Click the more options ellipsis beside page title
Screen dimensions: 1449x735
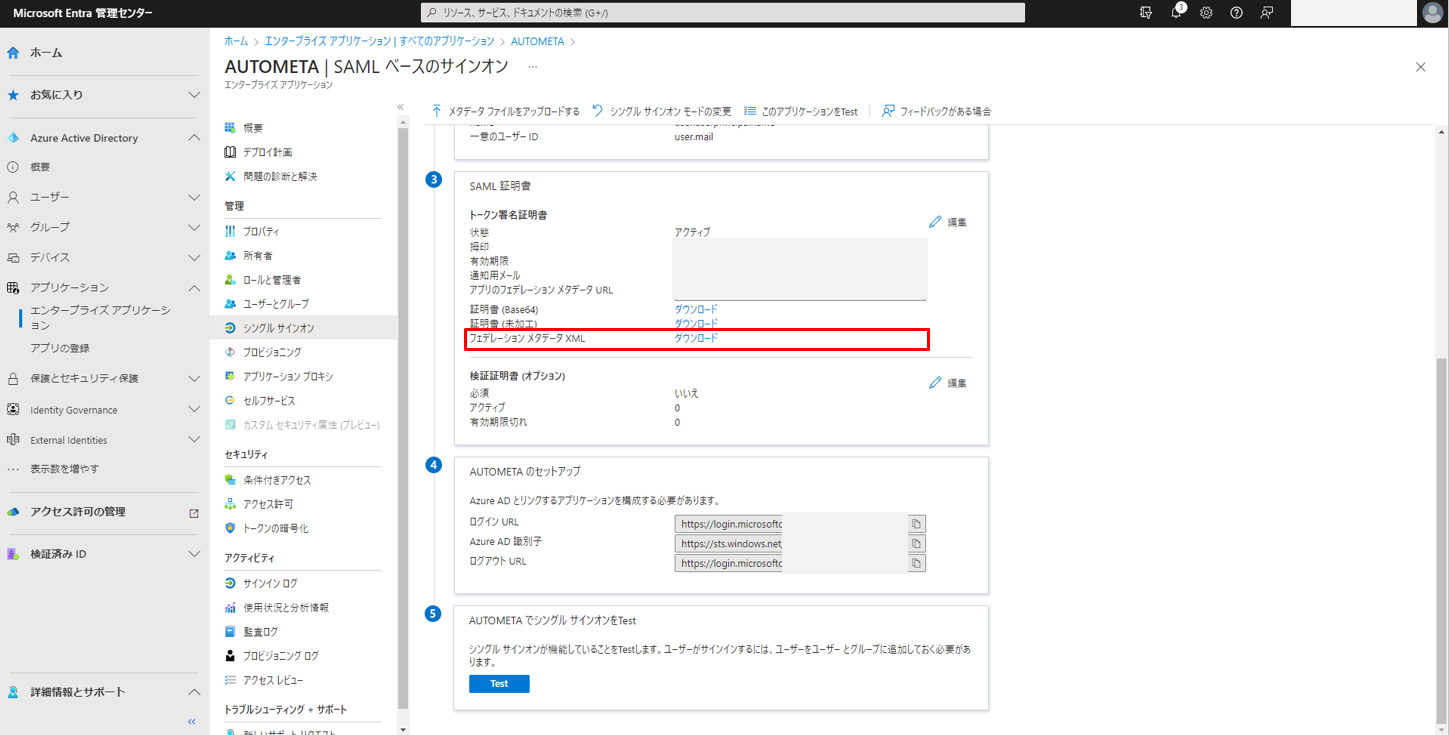(x=533, y=66)
